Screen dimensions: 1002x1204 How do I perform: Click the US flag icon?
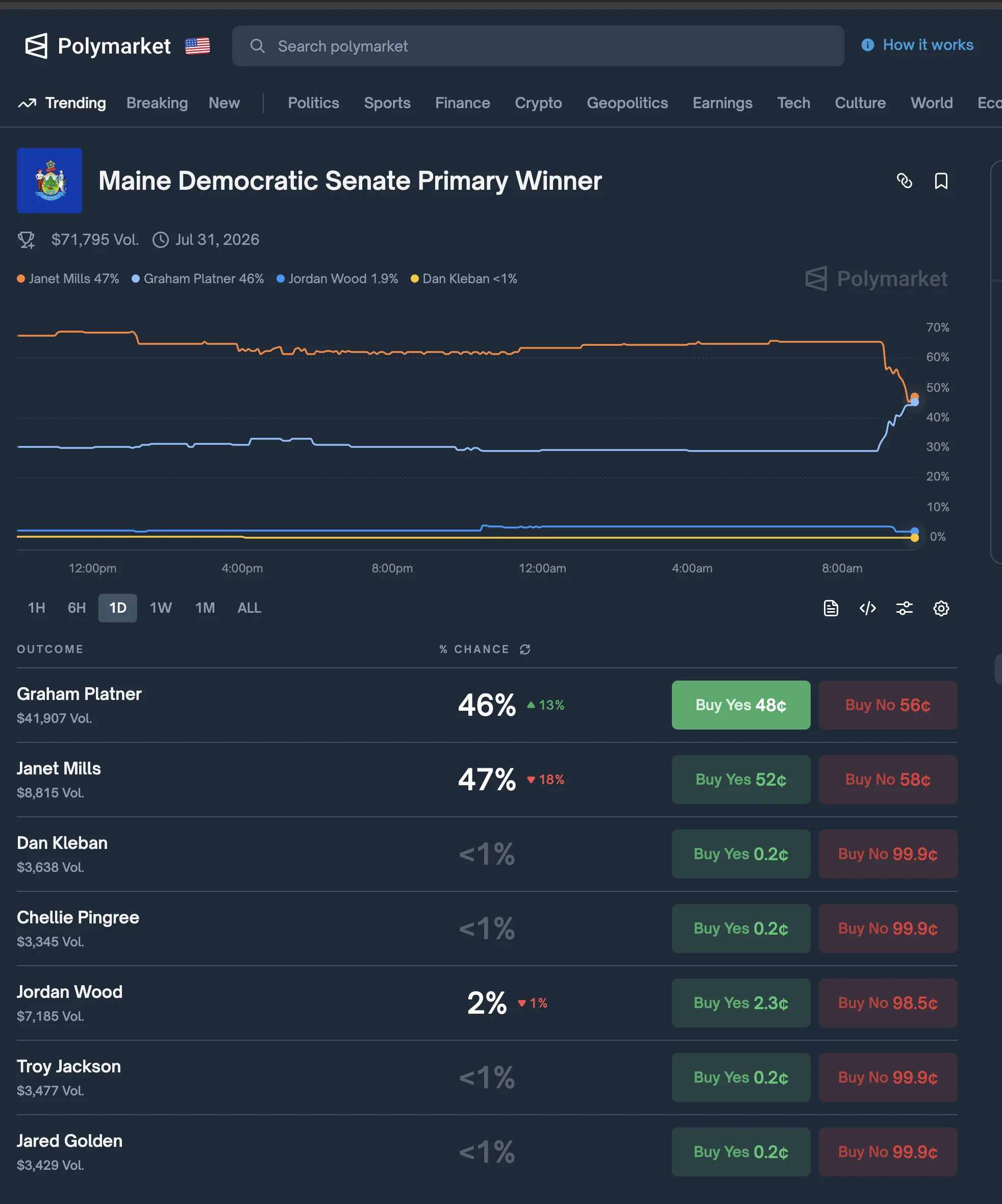coord(197,46)
